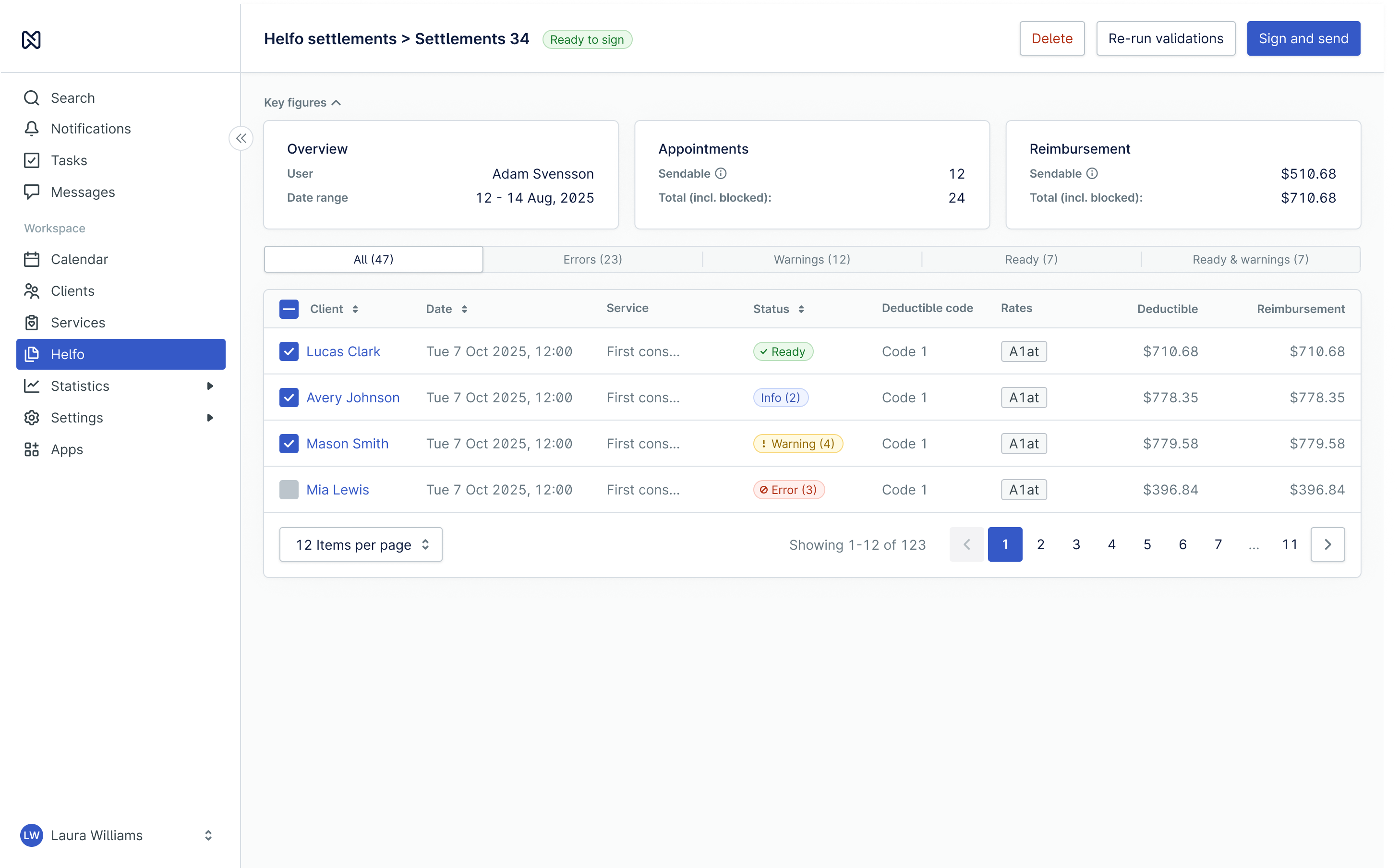Image resolution: width=1399 pixels, height=868 pixels.
Task: Collapse sidebar with double-chevron button
Action: [x=241, y=138]
